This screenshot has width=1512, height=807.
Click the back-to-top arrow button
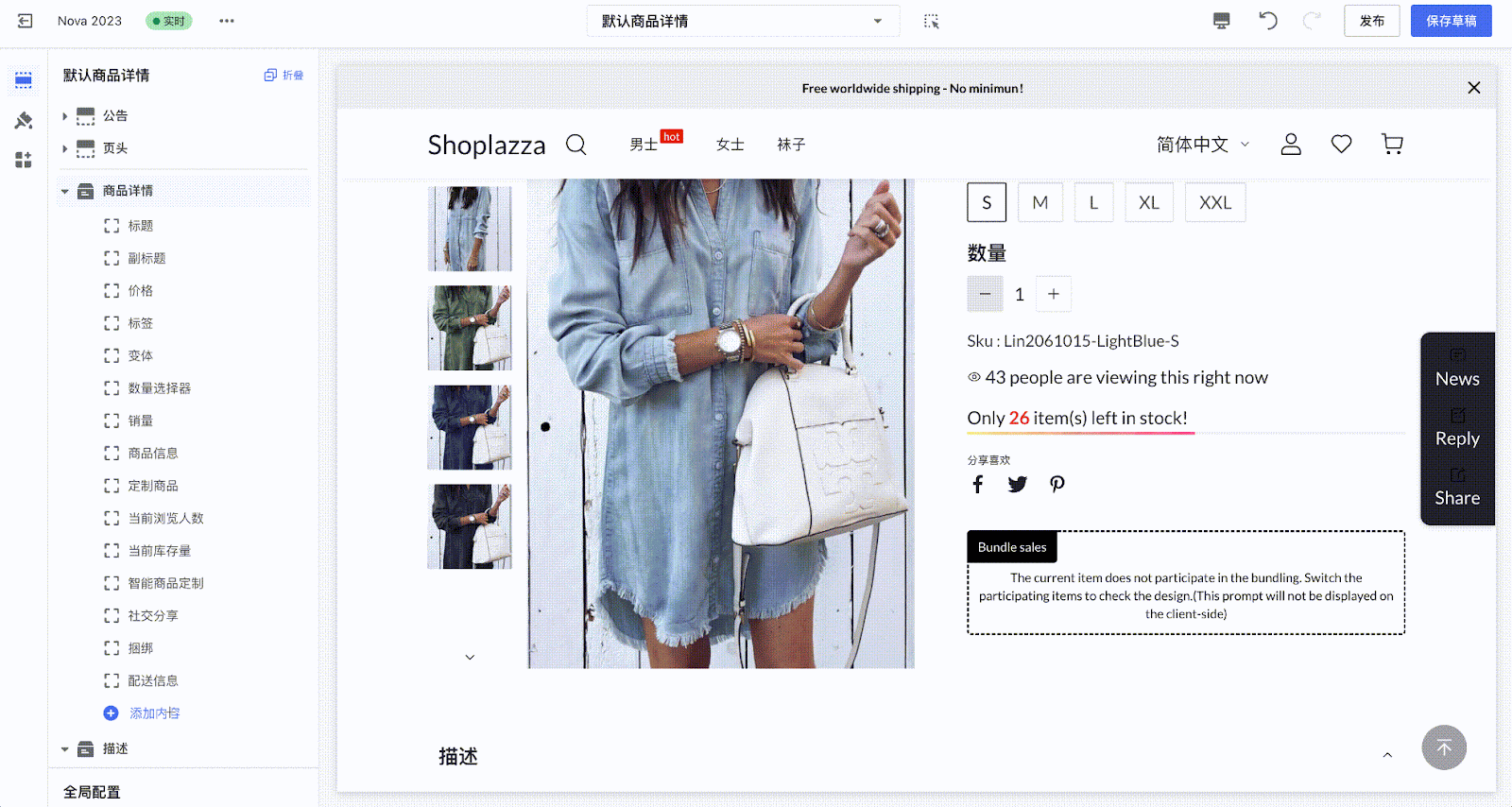pyautogui.click(x=1444, y=747)
